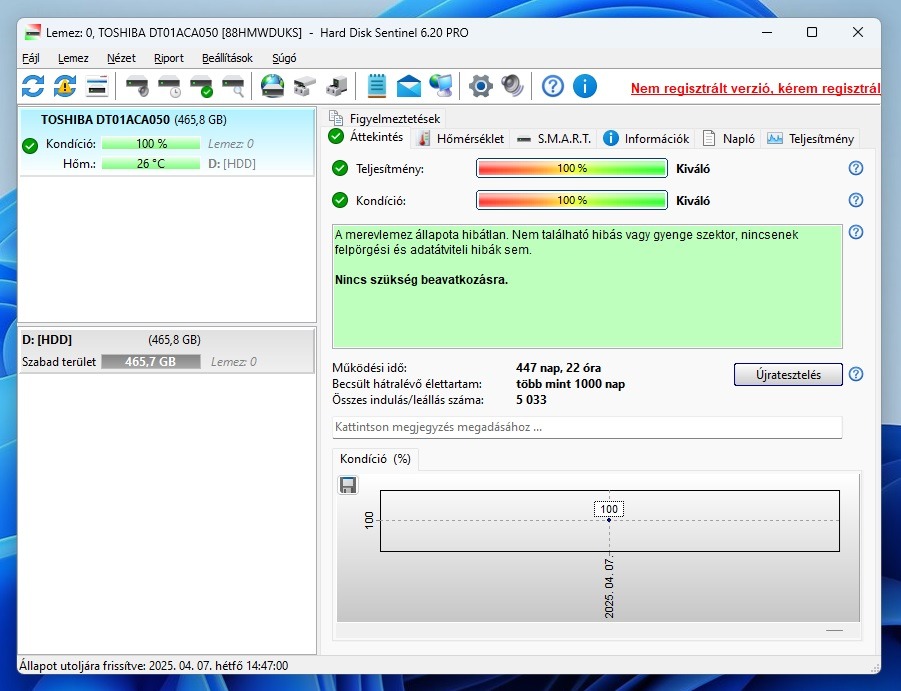
Task: Click the '2025. 04. 07.' chart date label
Action: pos(609,586)
